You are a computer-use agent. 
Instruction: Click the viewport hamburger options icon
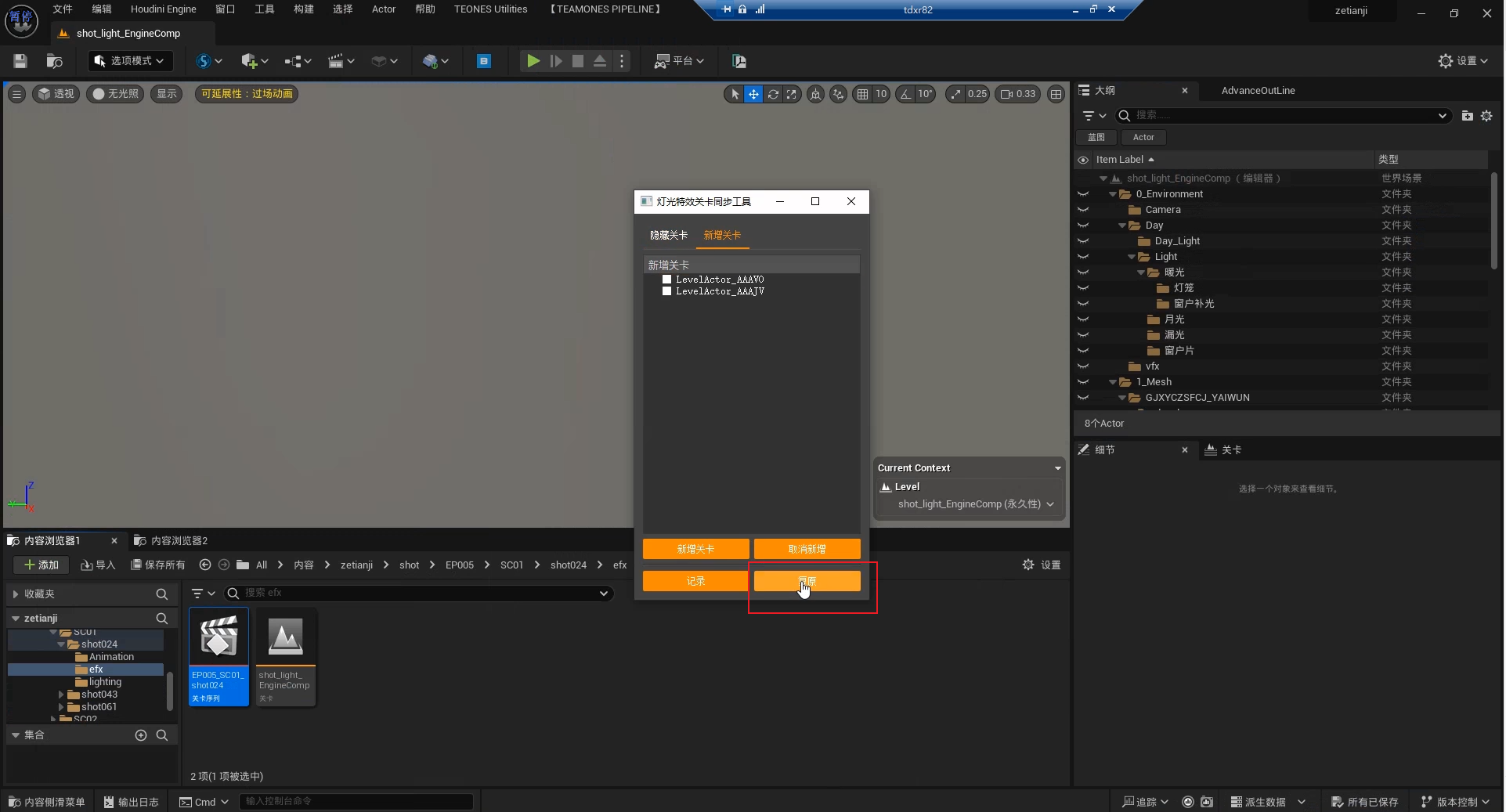point(16,94)
